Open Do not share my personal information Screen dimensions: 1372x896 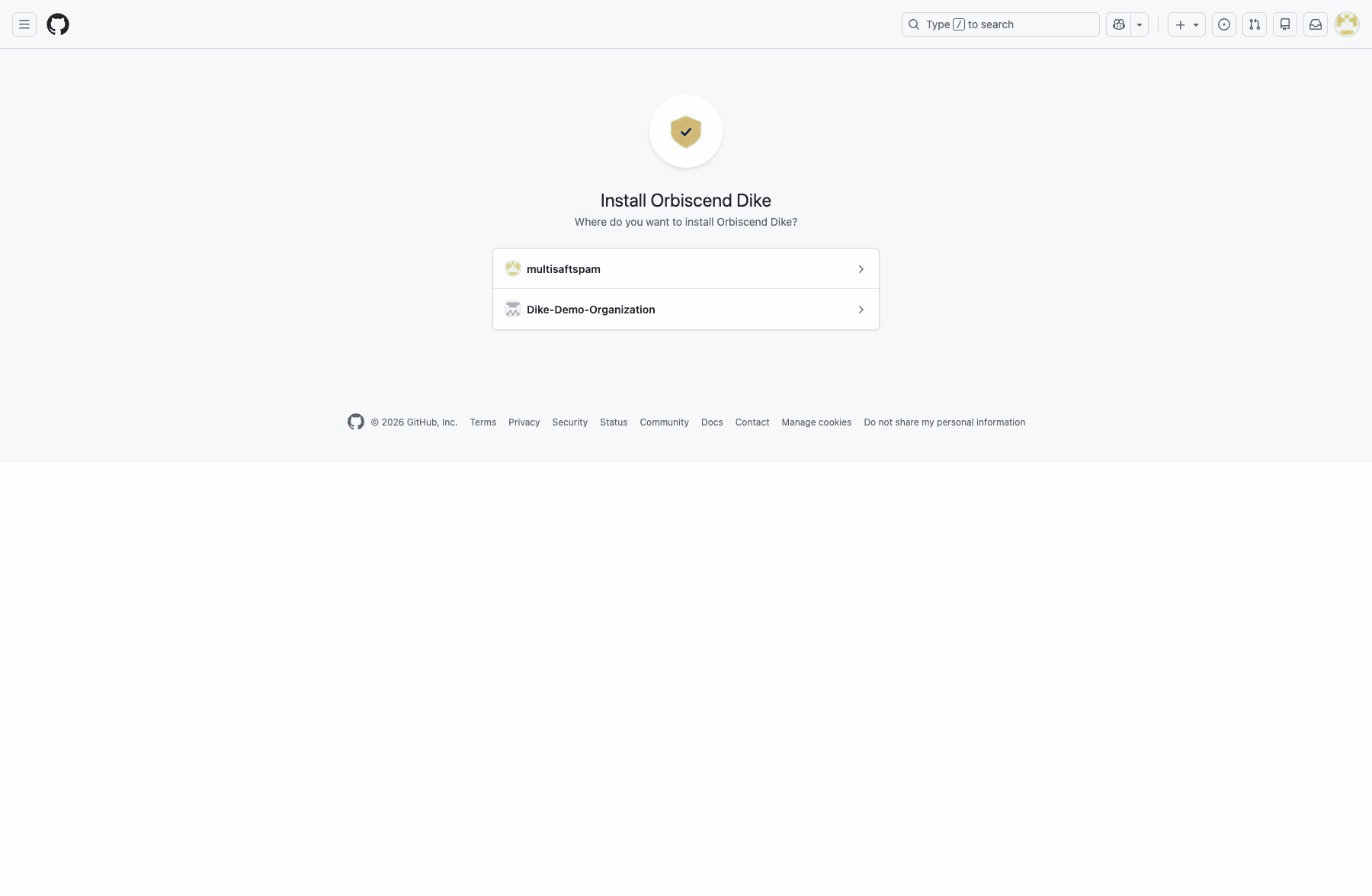point(944,422)
